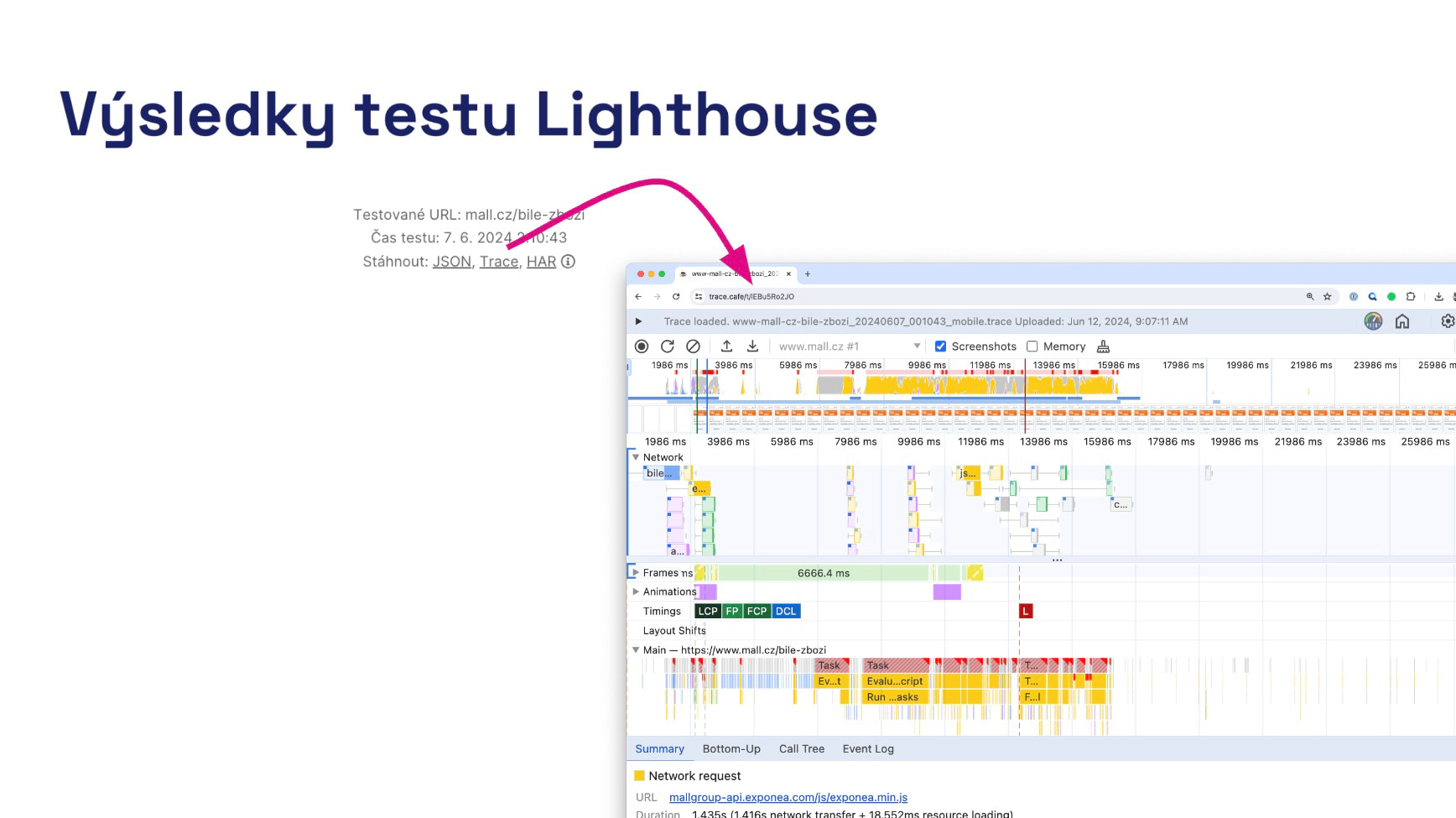Viewport: 1456px width, 818px height.
Task: Collect garbage with the trash-bin icon
Action: point(1104,346)
